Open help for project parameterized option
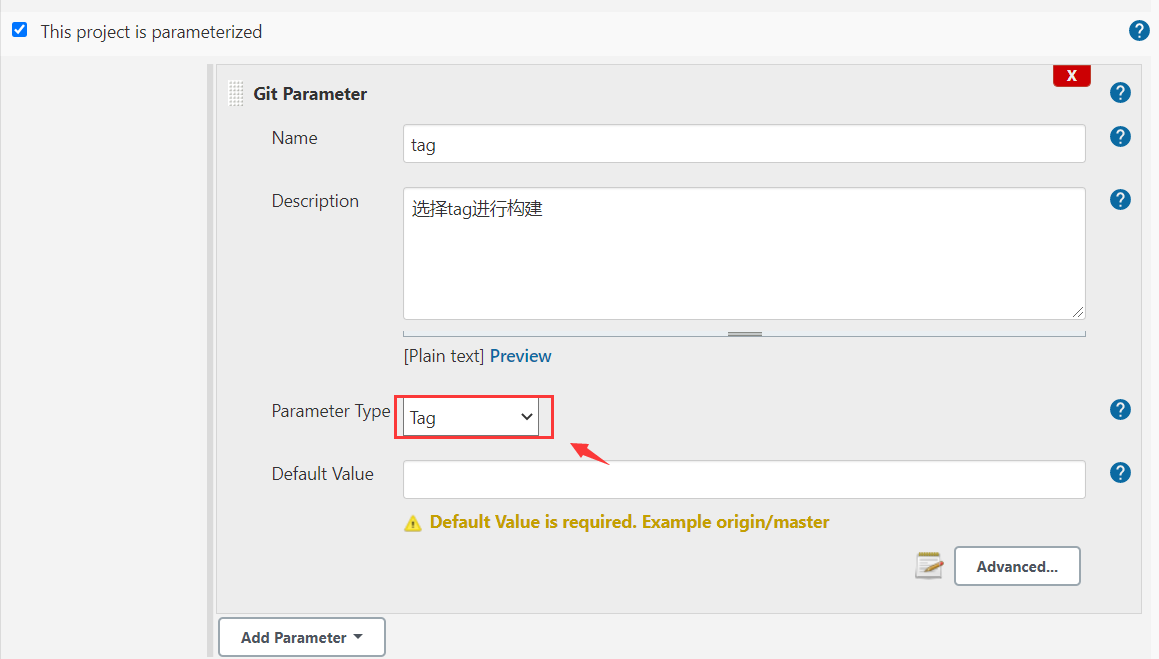1159x659 pixels. 1138,31
